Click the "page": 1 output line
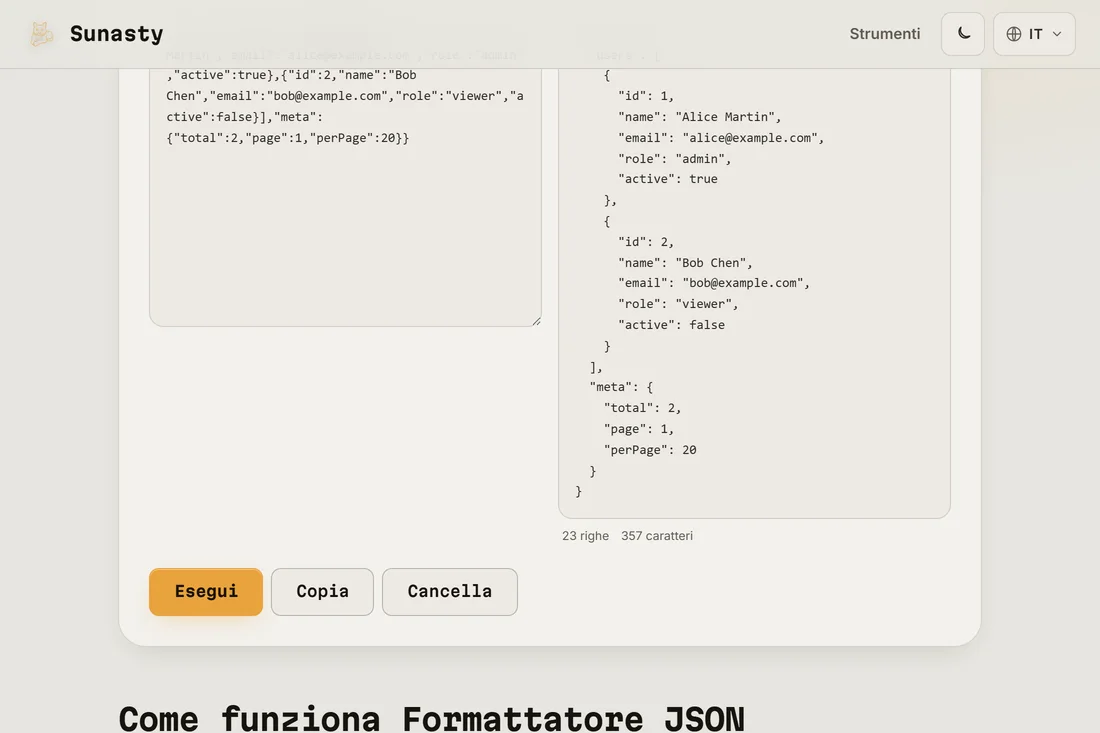1100x733 pixels. tap(638, 429)
